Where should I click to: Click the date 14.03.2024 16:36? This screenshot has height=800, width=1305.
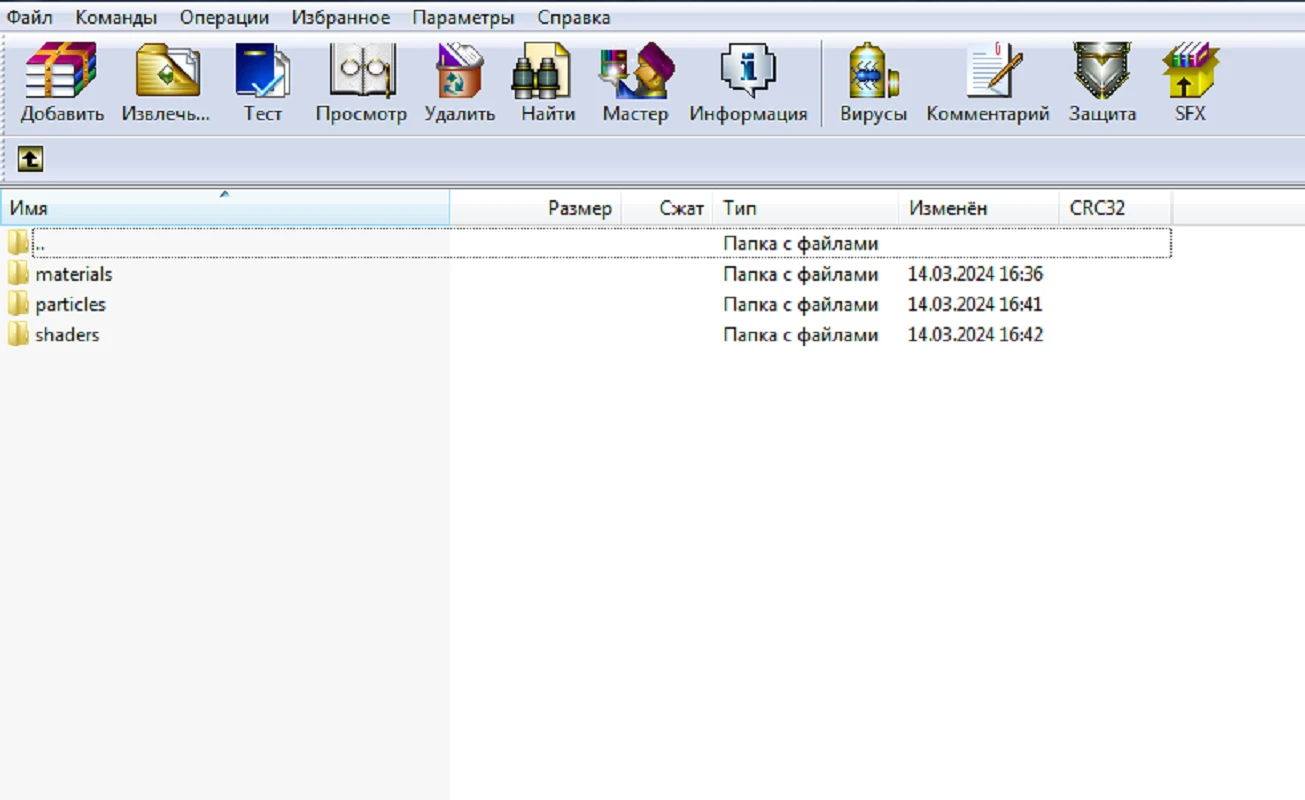point(975,274)
